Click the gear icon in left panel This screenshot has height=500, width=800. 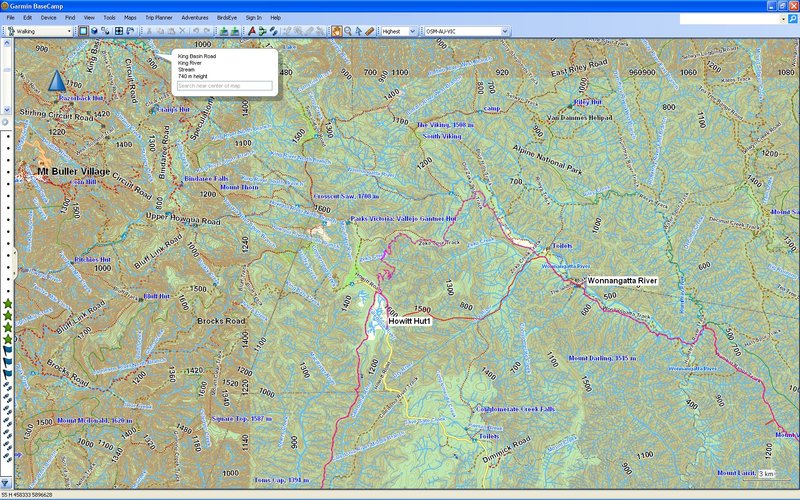pos(5,122)
